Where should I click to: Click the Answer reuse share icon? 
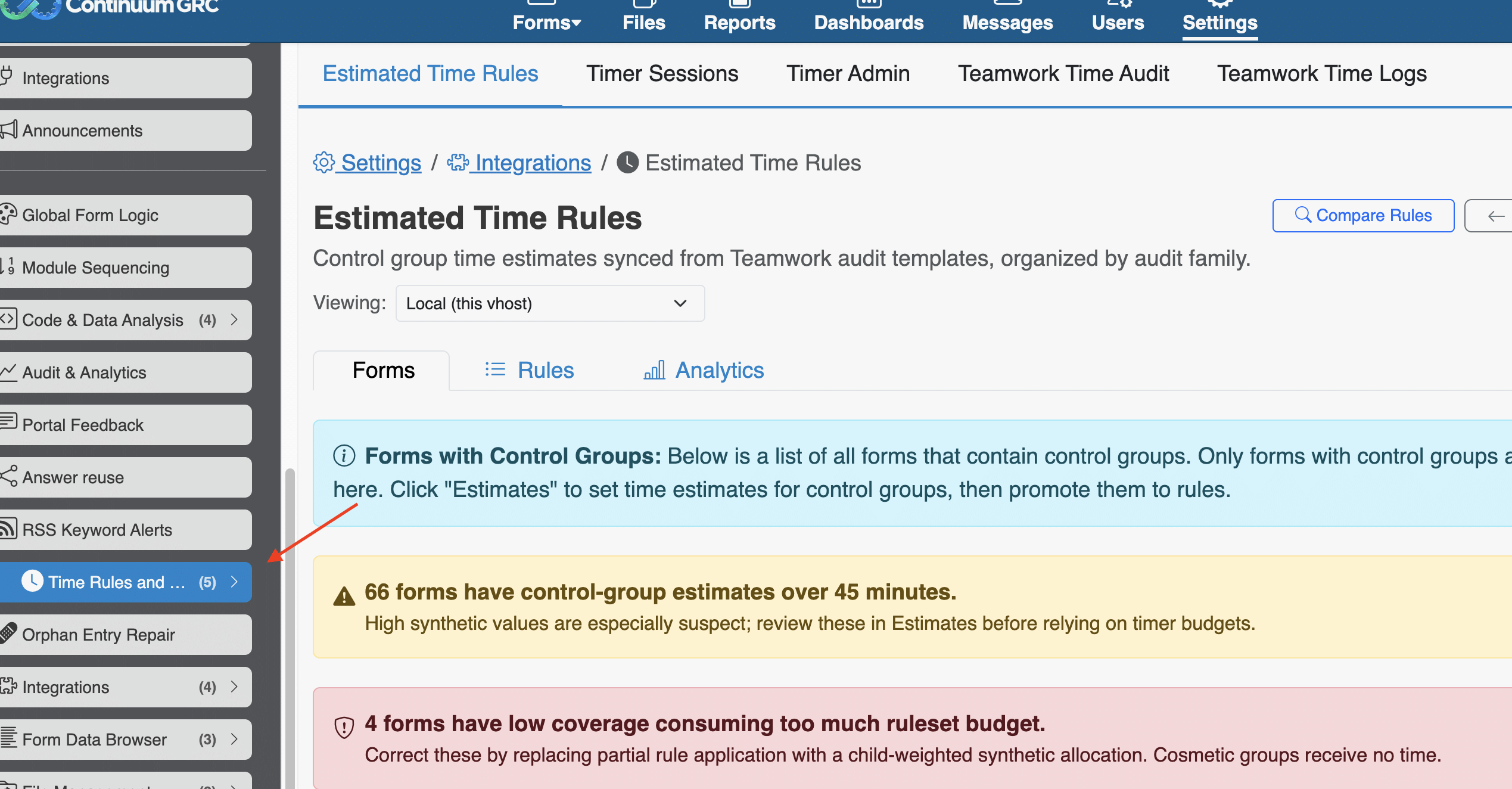pos(8,476)
